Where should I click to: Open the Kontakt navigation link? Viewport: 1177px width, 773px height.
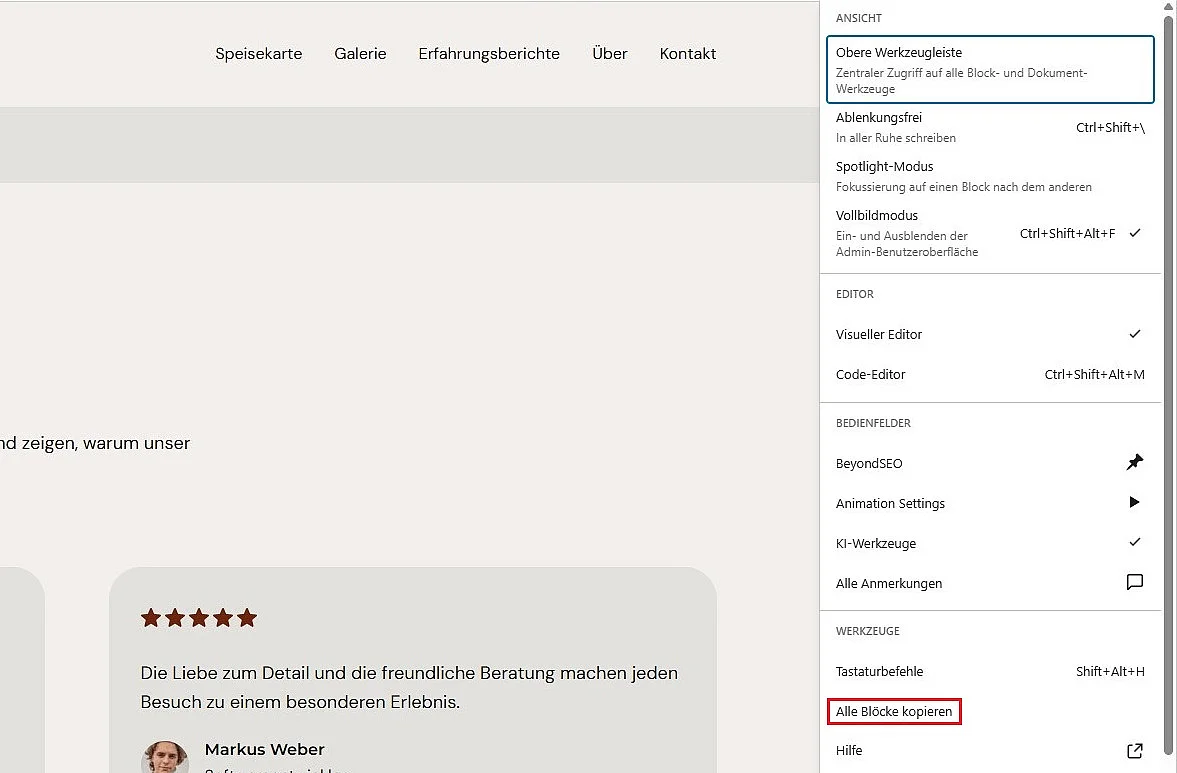[x=688, y=54]
